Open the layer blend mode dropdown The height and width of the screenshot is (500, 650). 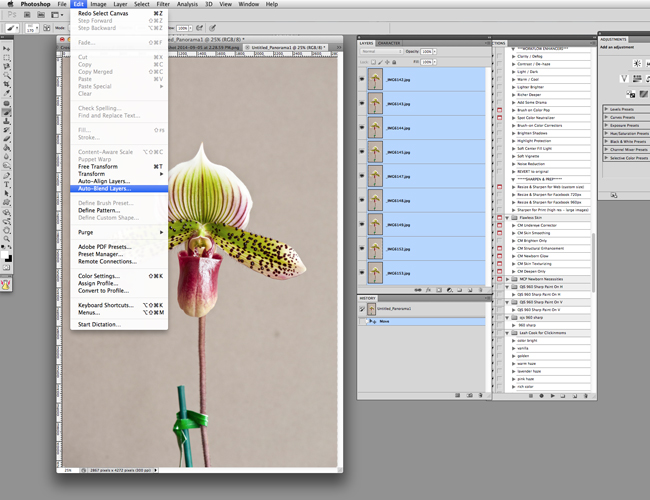click(381, 51)
